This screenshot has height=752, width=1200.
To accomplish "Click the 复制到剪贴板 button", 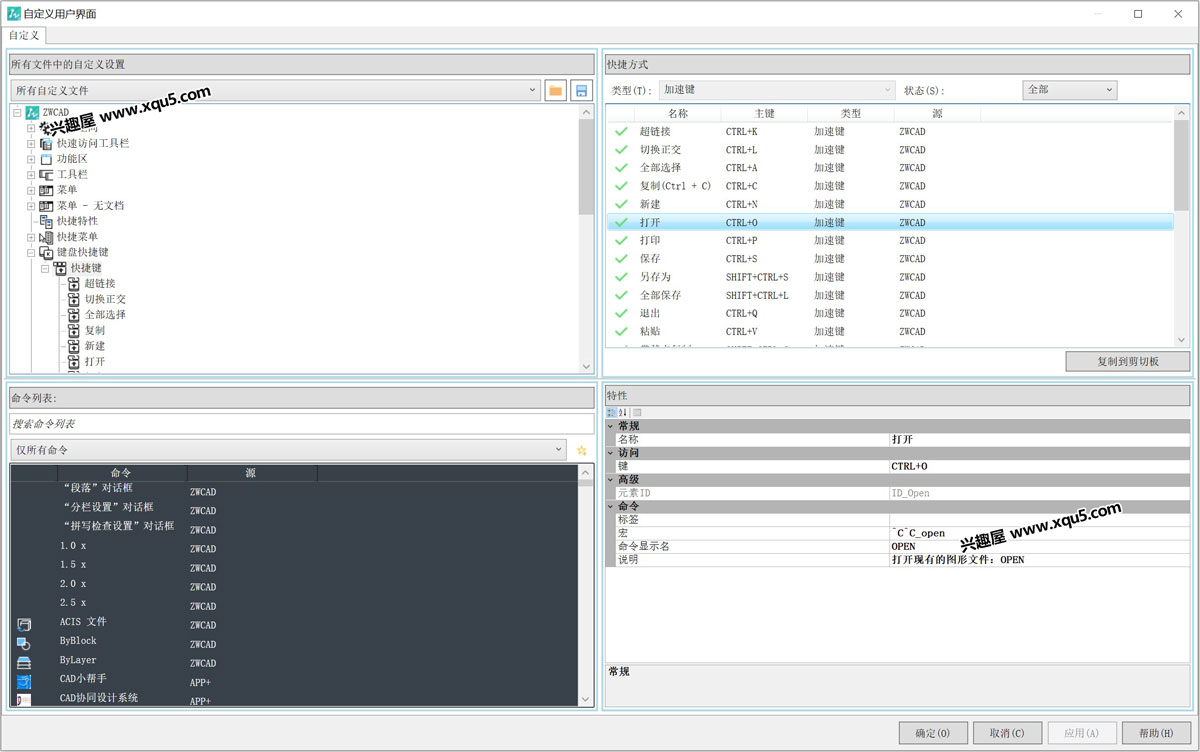I will point(1128,361).
